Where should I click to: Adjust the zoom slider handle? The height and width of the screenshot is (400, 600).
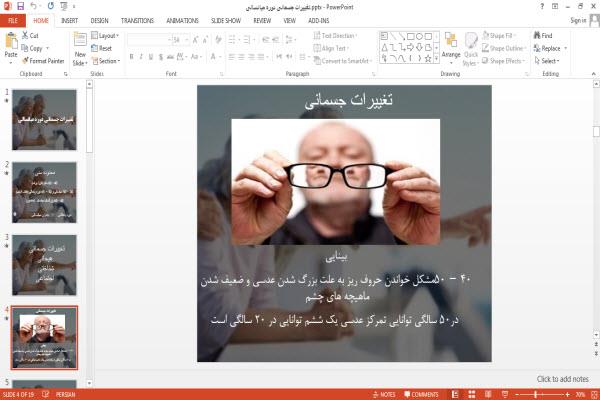(536, 394)
